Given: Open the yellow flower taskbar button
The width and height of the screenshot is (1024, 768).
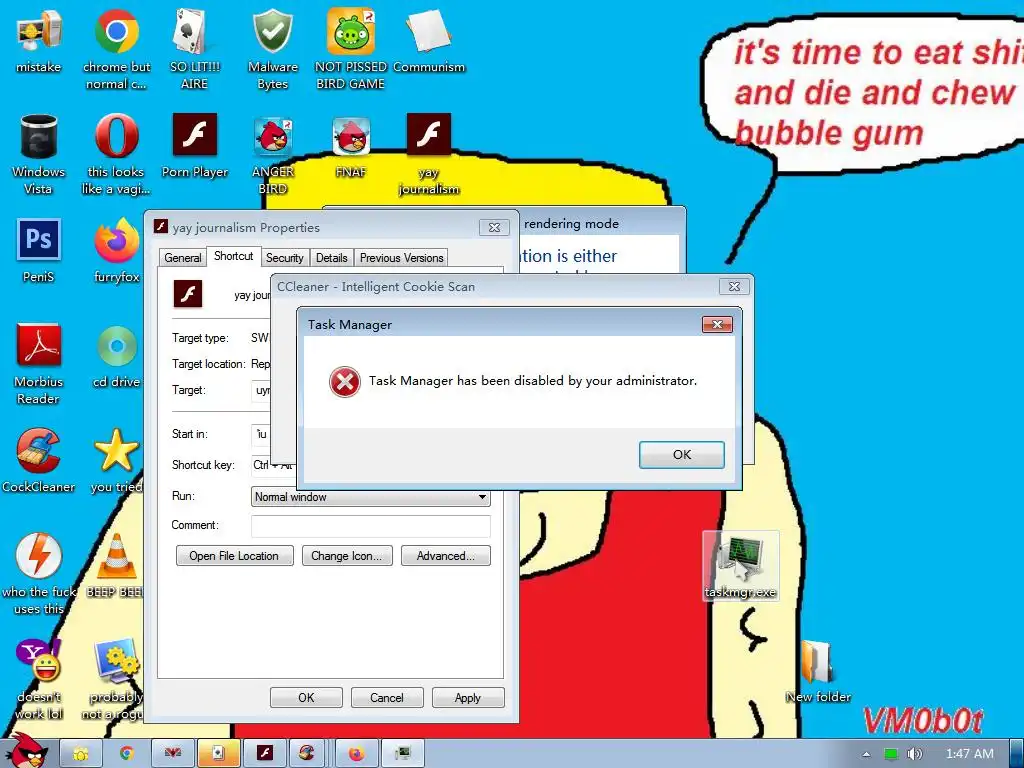Looking at the screenshot, I should (81, 754).
